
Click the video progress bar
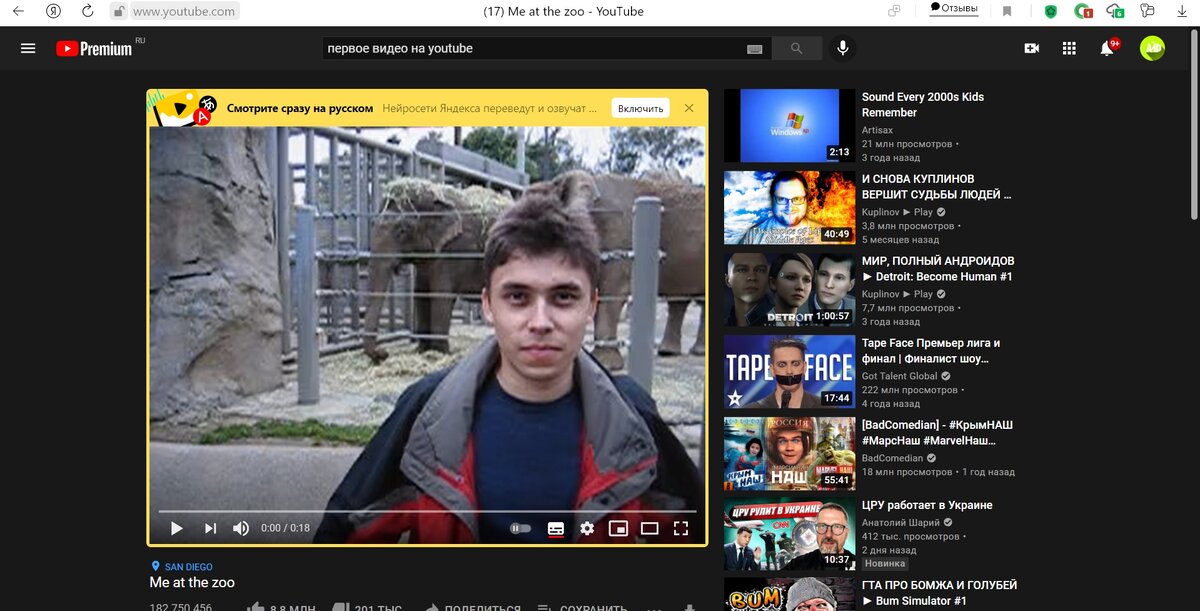click(428, 511)
